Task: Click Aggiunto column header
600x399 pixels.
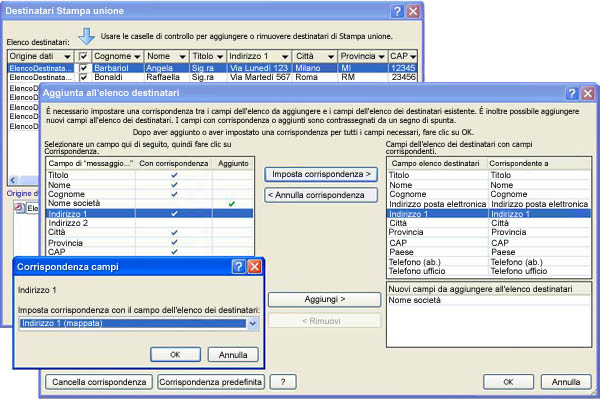Action: click(233, 163)
